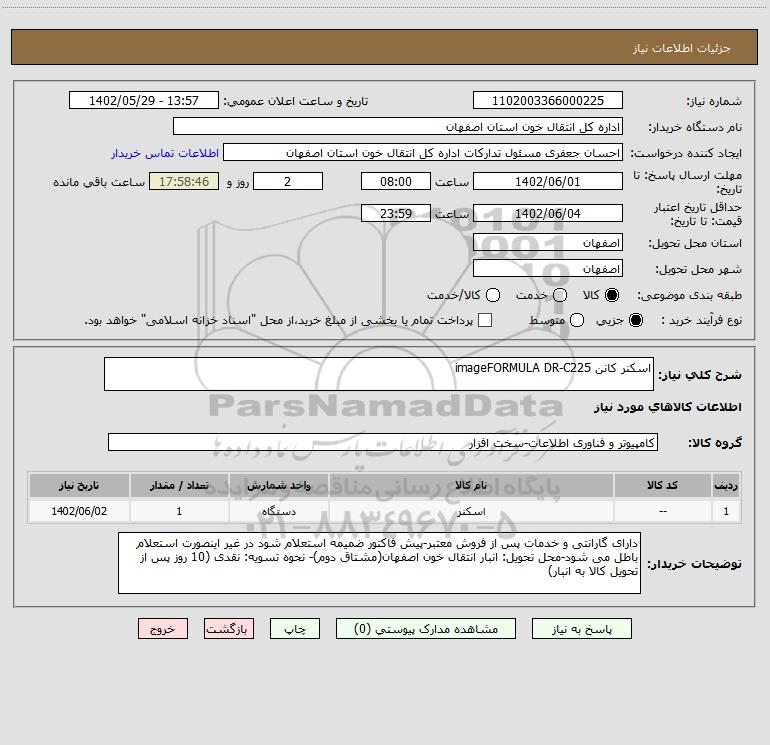Viewport: 770px width, 745px height.
Task: Click the توضیحات خریدار label
Action: (x=694, y=564)
